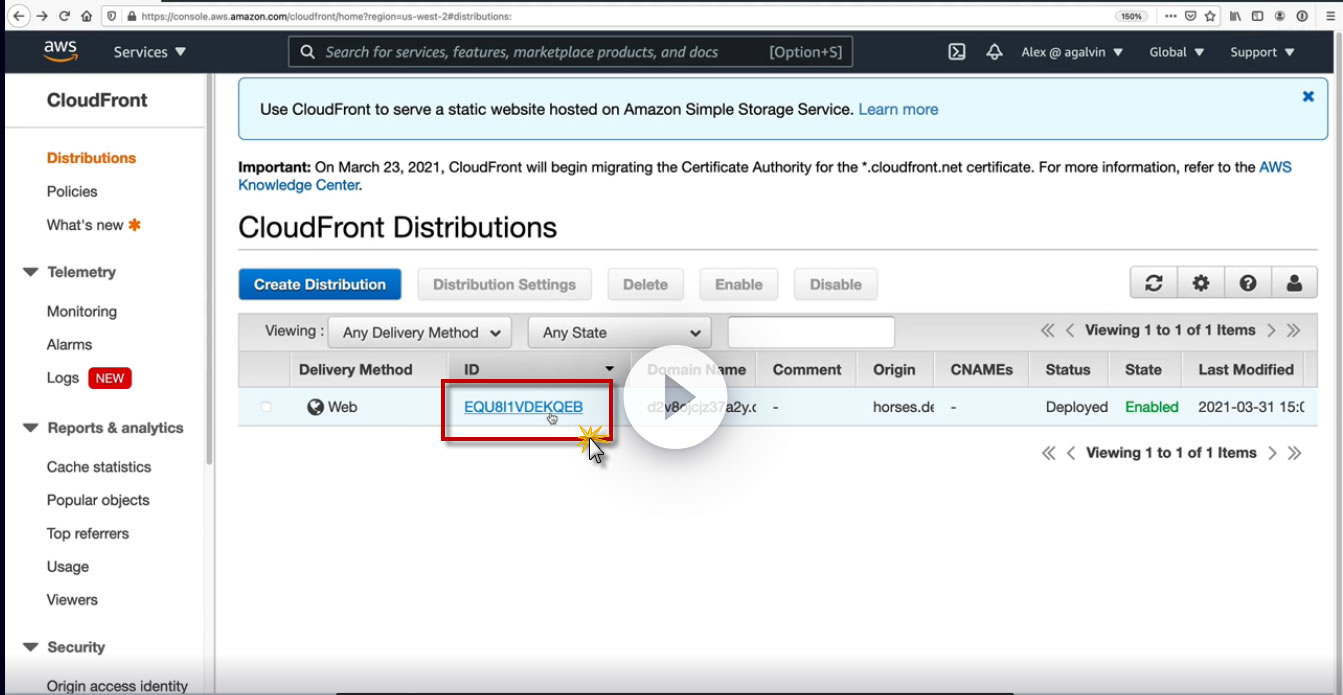
Task: Collapse the Telemetry section
Action: coord(30,272)
